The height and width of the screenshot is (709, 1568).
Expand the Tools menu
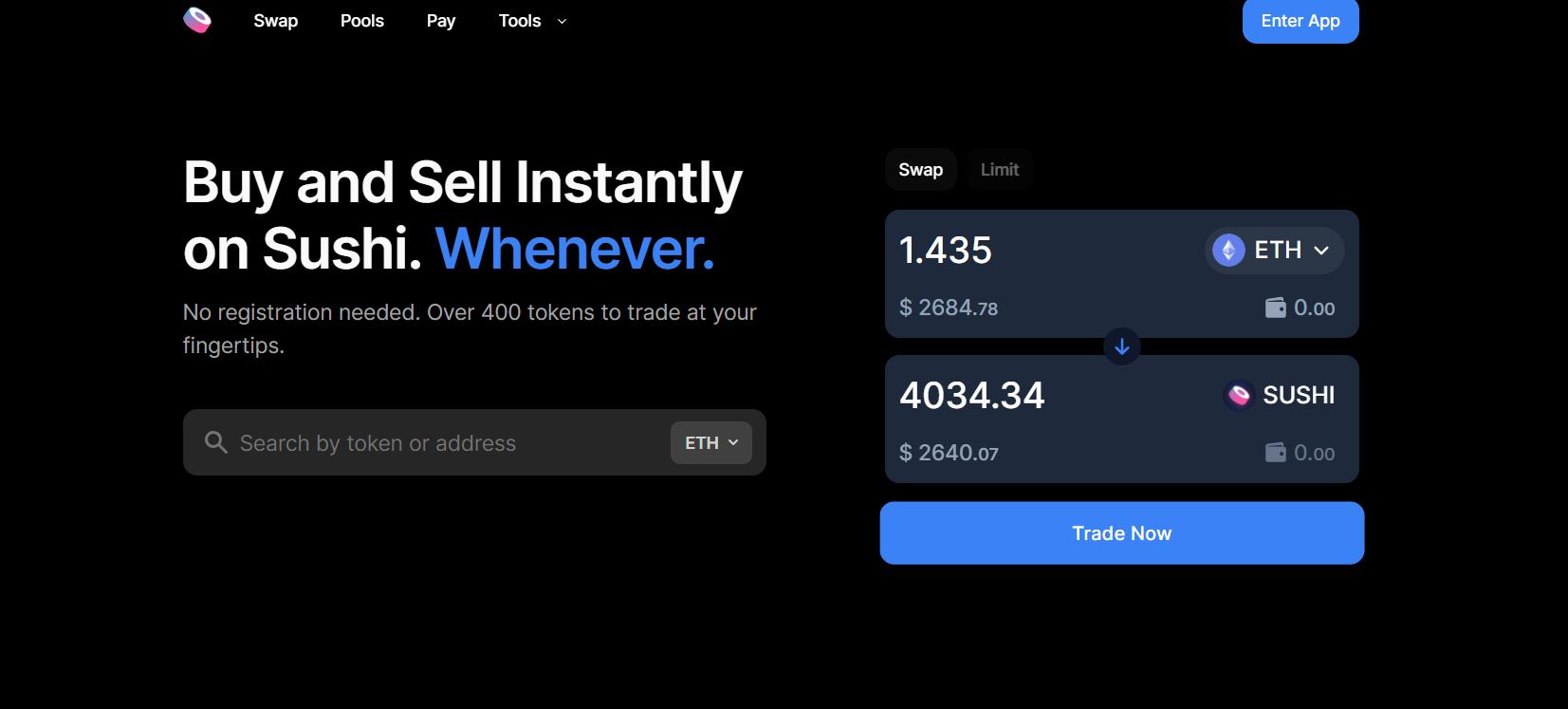[532, 21]
